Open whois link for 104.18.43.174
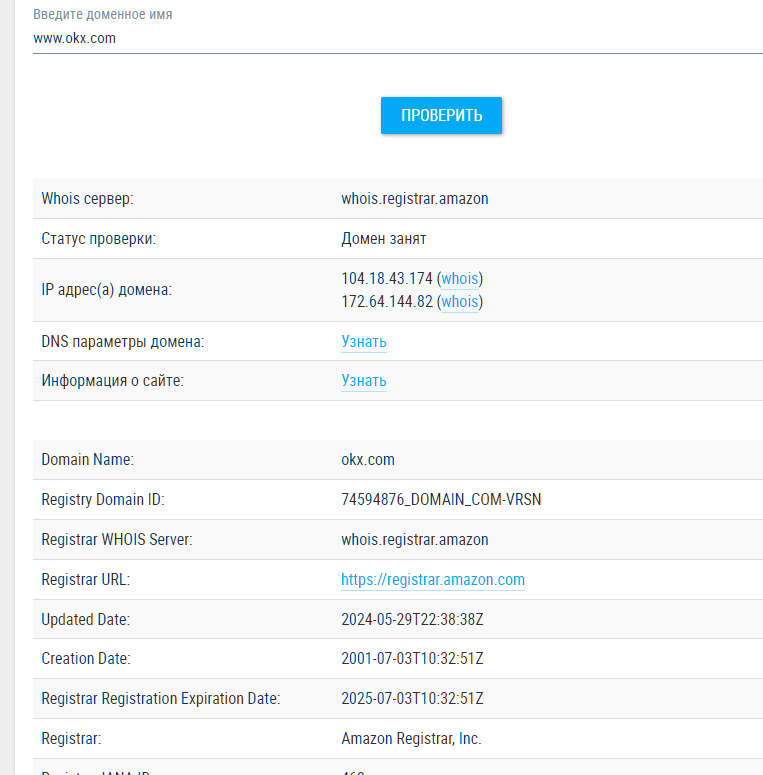Viewport: 763px width, 775px height. coord(460,278)
